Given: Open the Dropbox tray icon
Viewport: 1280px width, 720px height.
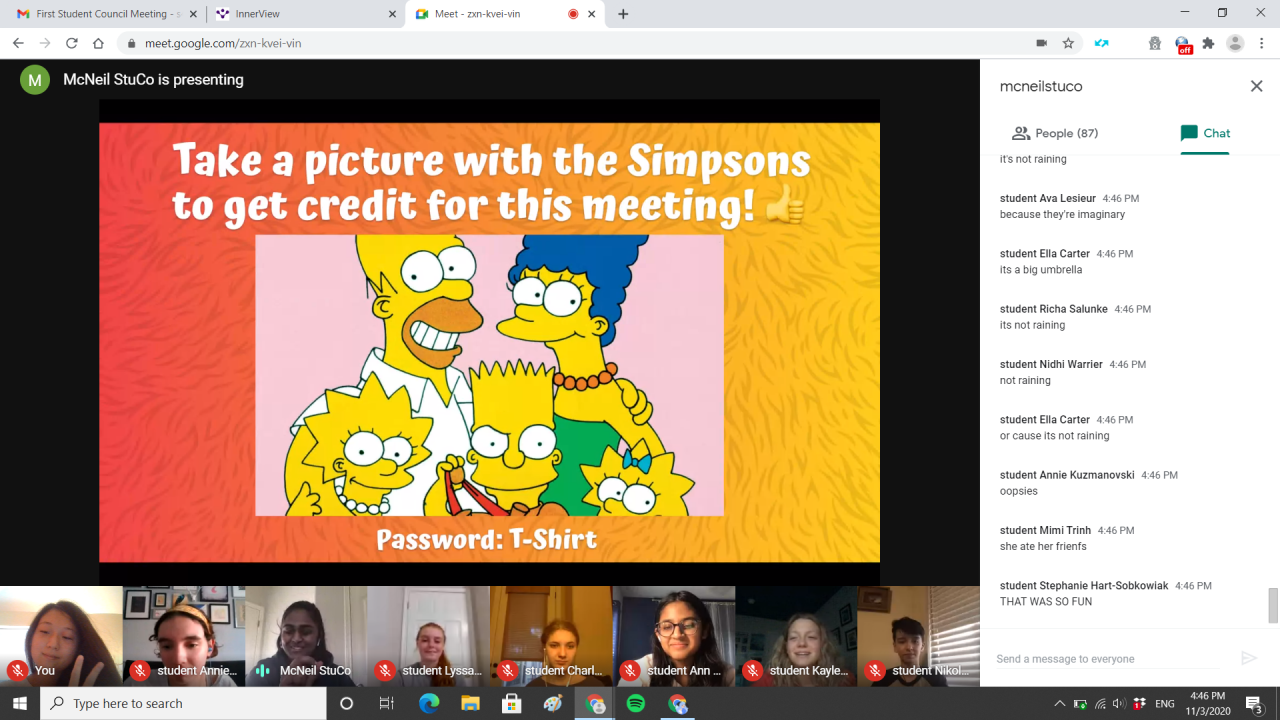Looking at the screenshot, I should pyautogui.click(x=1138, y=704).
